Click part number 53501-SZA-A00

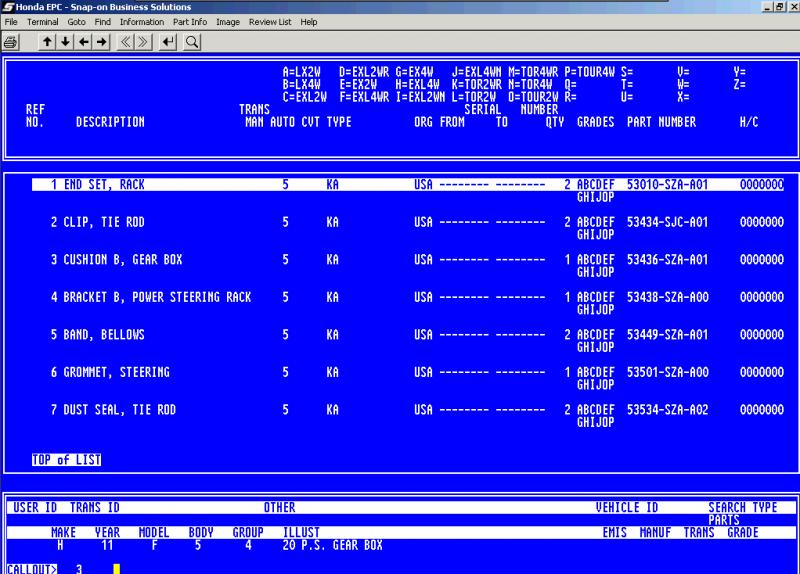667,372
